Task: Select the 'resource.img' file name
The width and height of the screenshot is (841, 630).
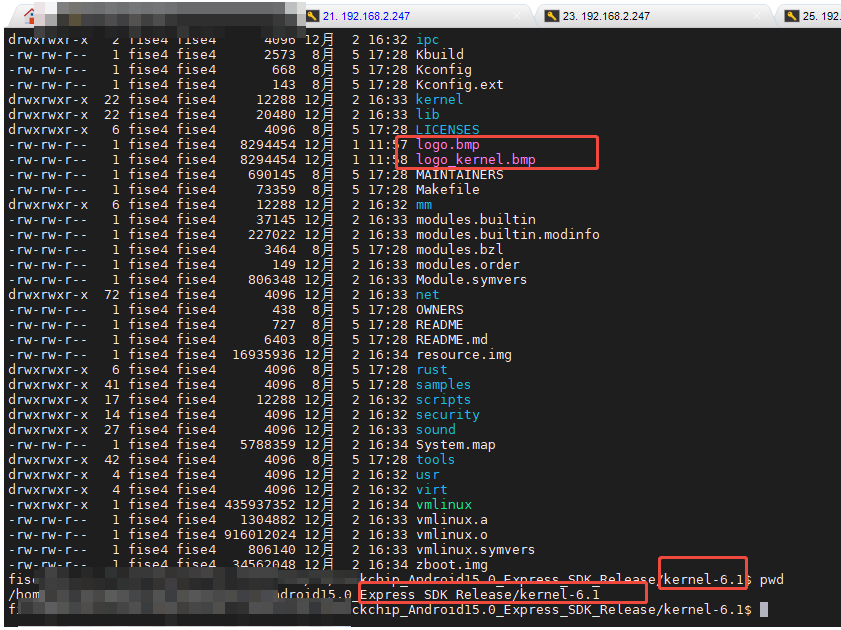Action: 463,355
